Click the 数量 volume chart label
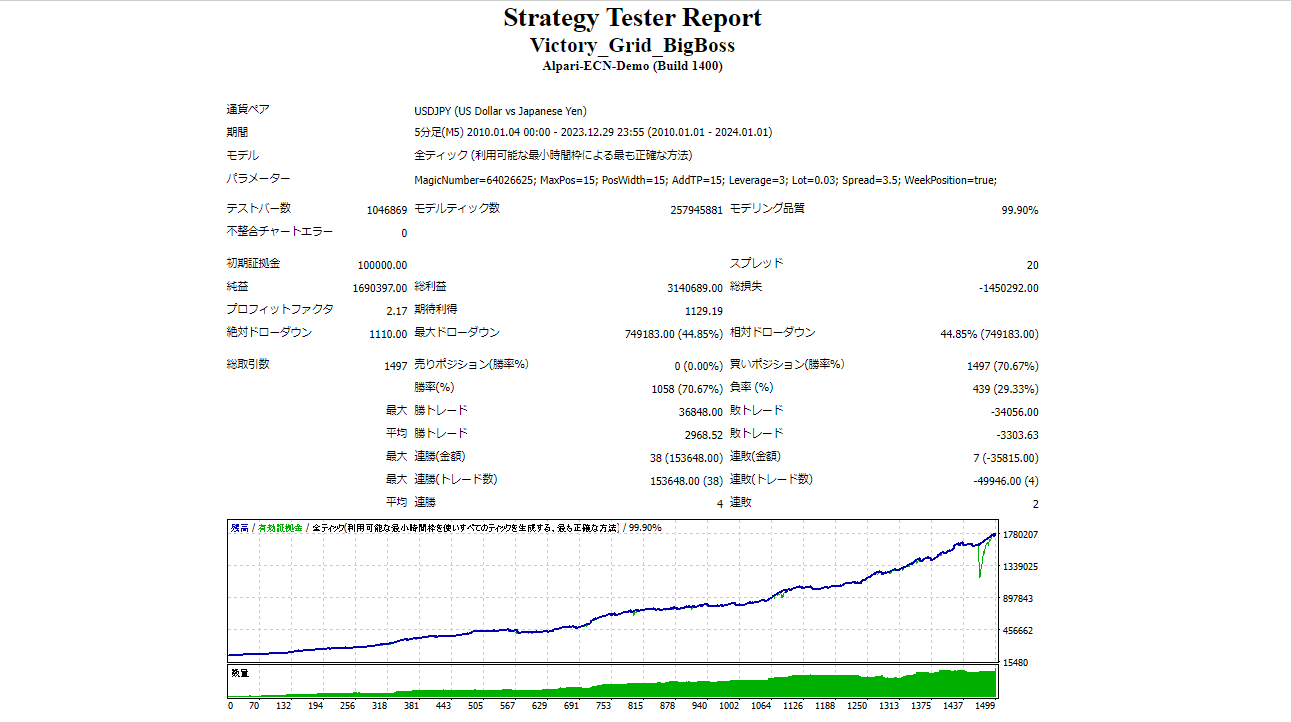 coord(240,673)
